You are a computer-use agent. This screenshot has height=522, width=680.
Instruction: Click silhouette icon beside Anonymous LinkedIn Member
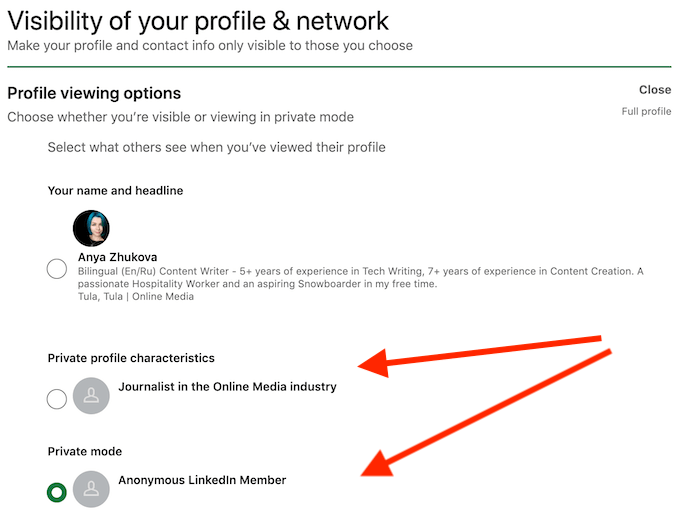click(91, 490)
